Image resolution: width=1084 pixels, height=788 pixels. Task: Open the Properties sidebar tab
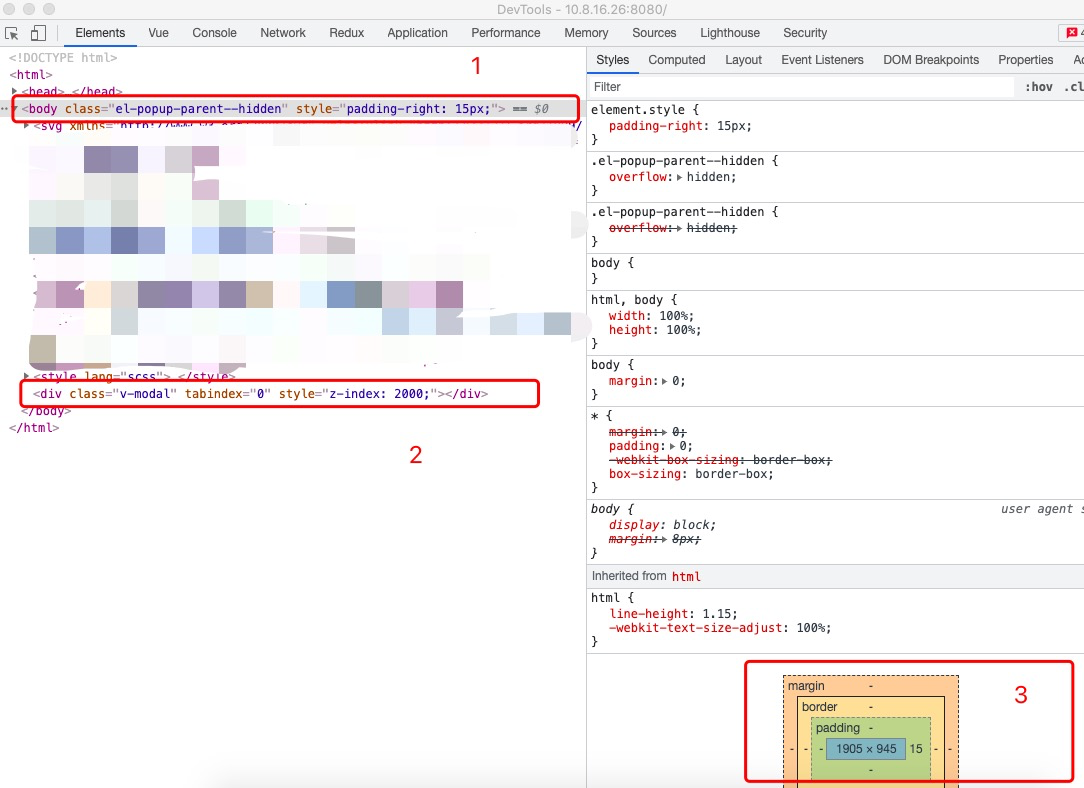1026,60
